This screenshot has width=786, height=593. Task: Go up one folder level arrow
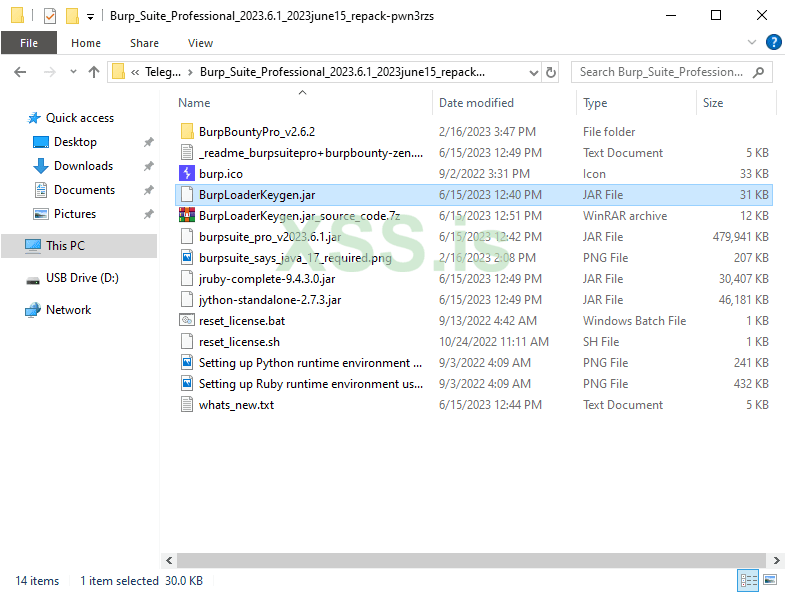click(x=94, y=72)
